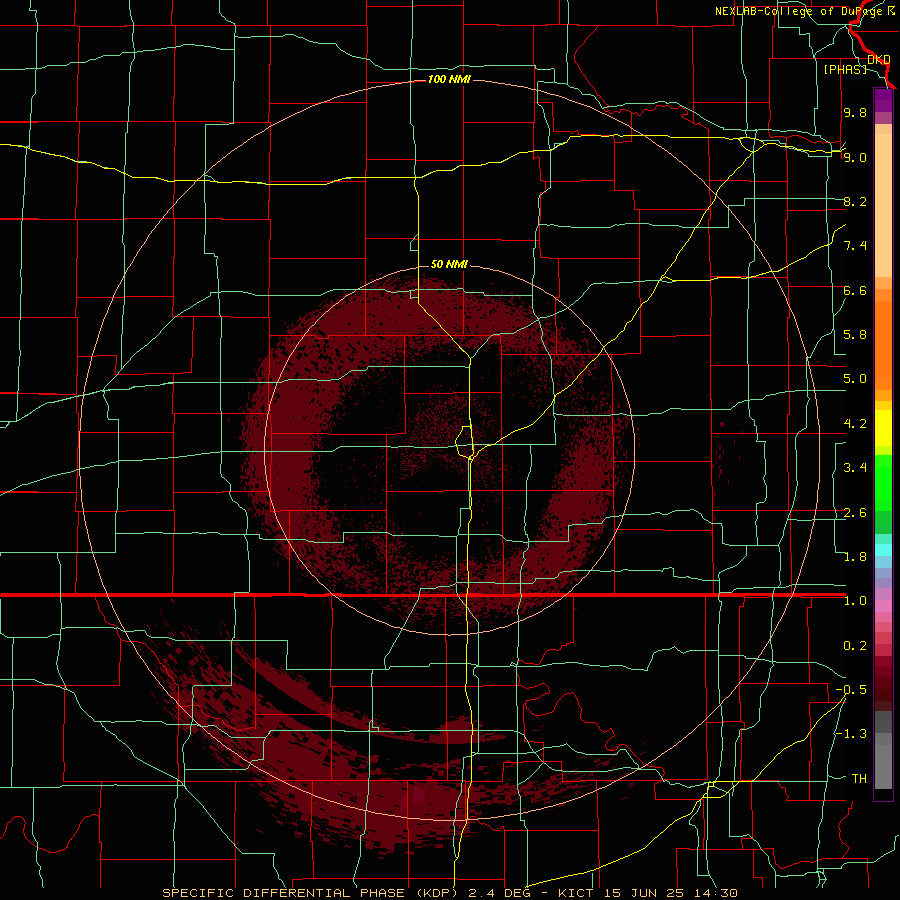This screenshot has width=900, height=900.
Task: Click the "(KDP)" text in the caption
Action: pyautogui.click(x=439, y=893)
